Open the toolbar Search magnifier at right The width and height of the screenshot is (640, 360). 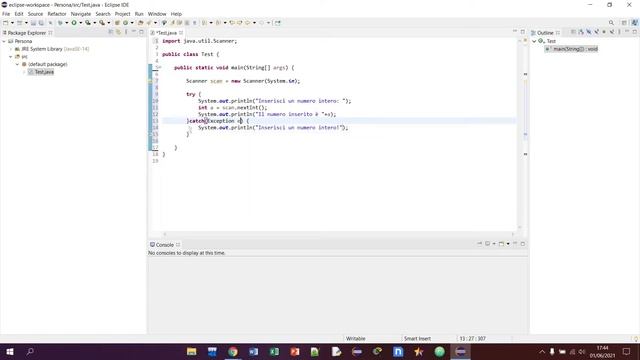[611, 23]
